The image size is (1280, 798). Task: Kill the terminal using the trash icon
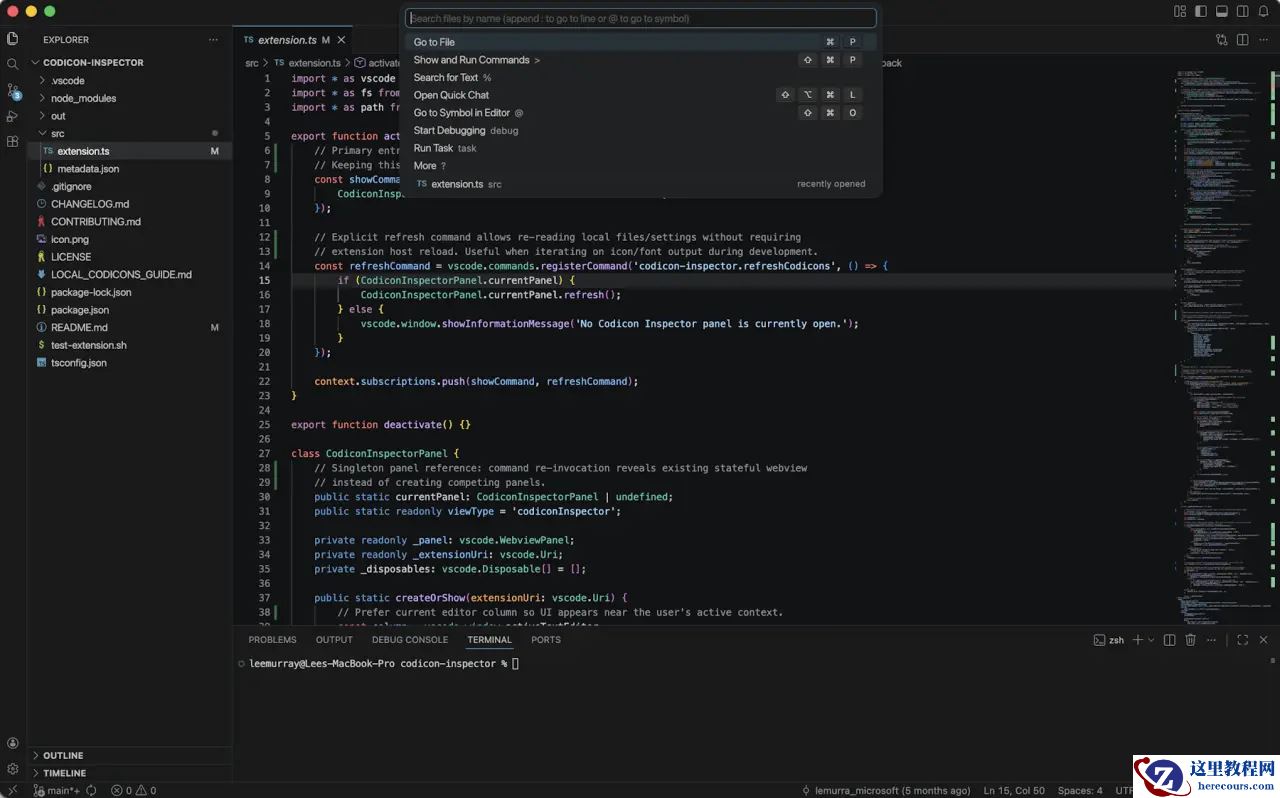click(x=1190, y=640)
